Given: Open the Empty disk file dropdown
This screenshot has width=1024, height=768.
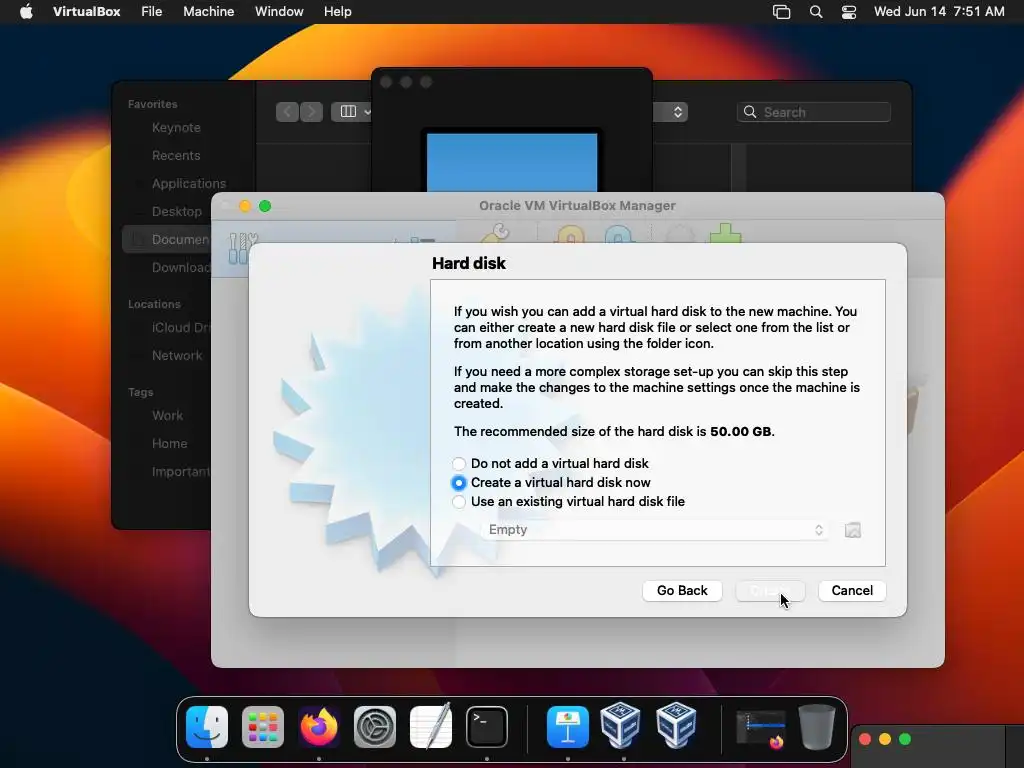Looking at the screenshot, I should [655, 530].
